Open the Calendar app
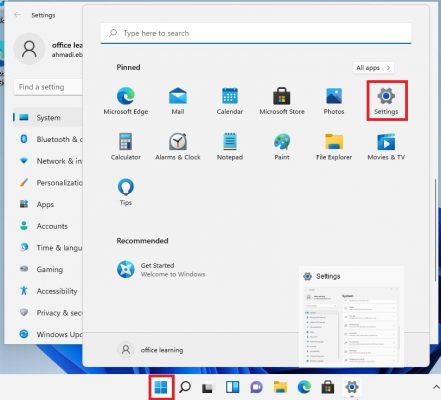 (x=230, y=101)
